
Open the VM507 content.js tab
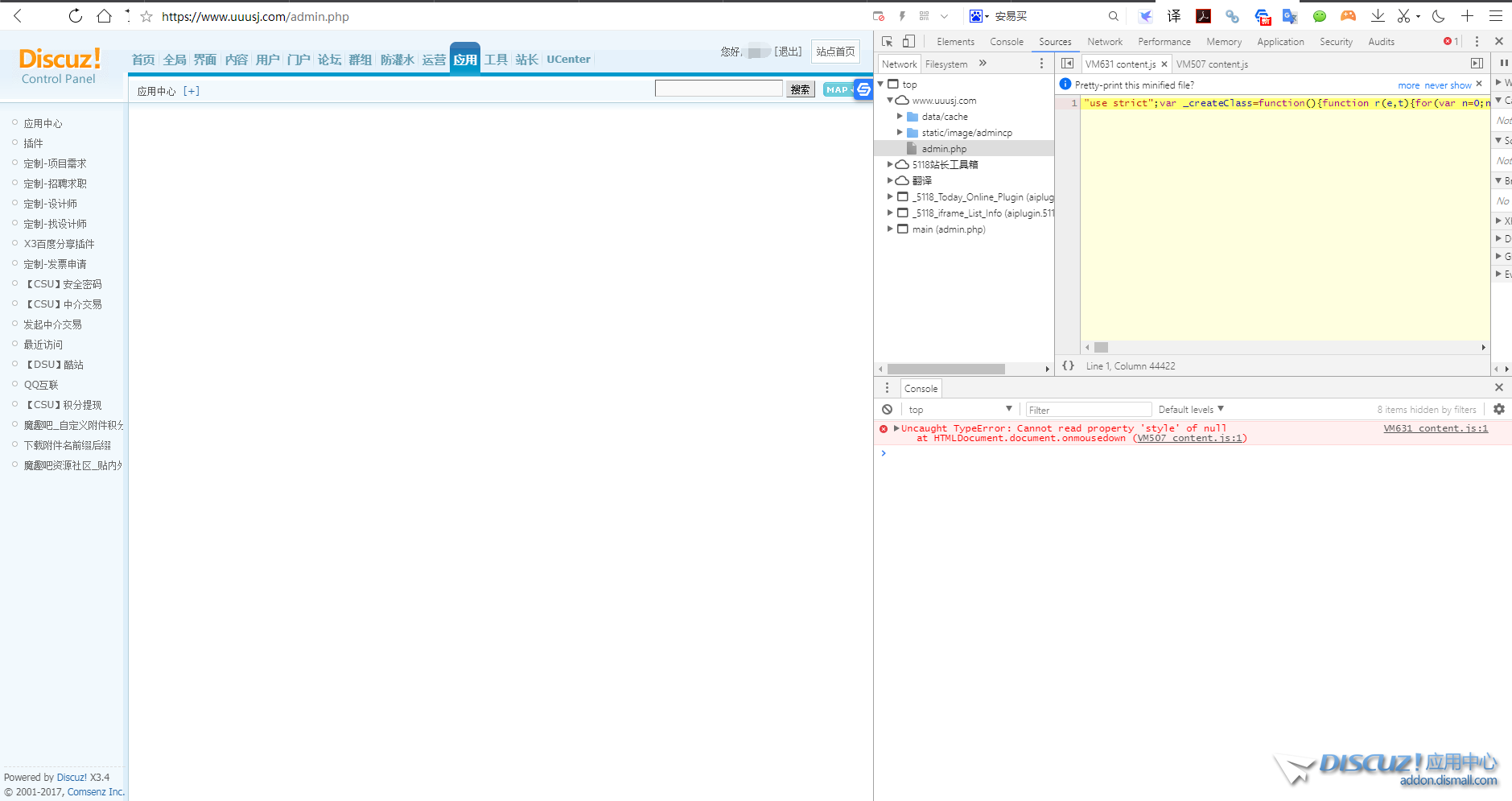click(x=1212, y=64)
